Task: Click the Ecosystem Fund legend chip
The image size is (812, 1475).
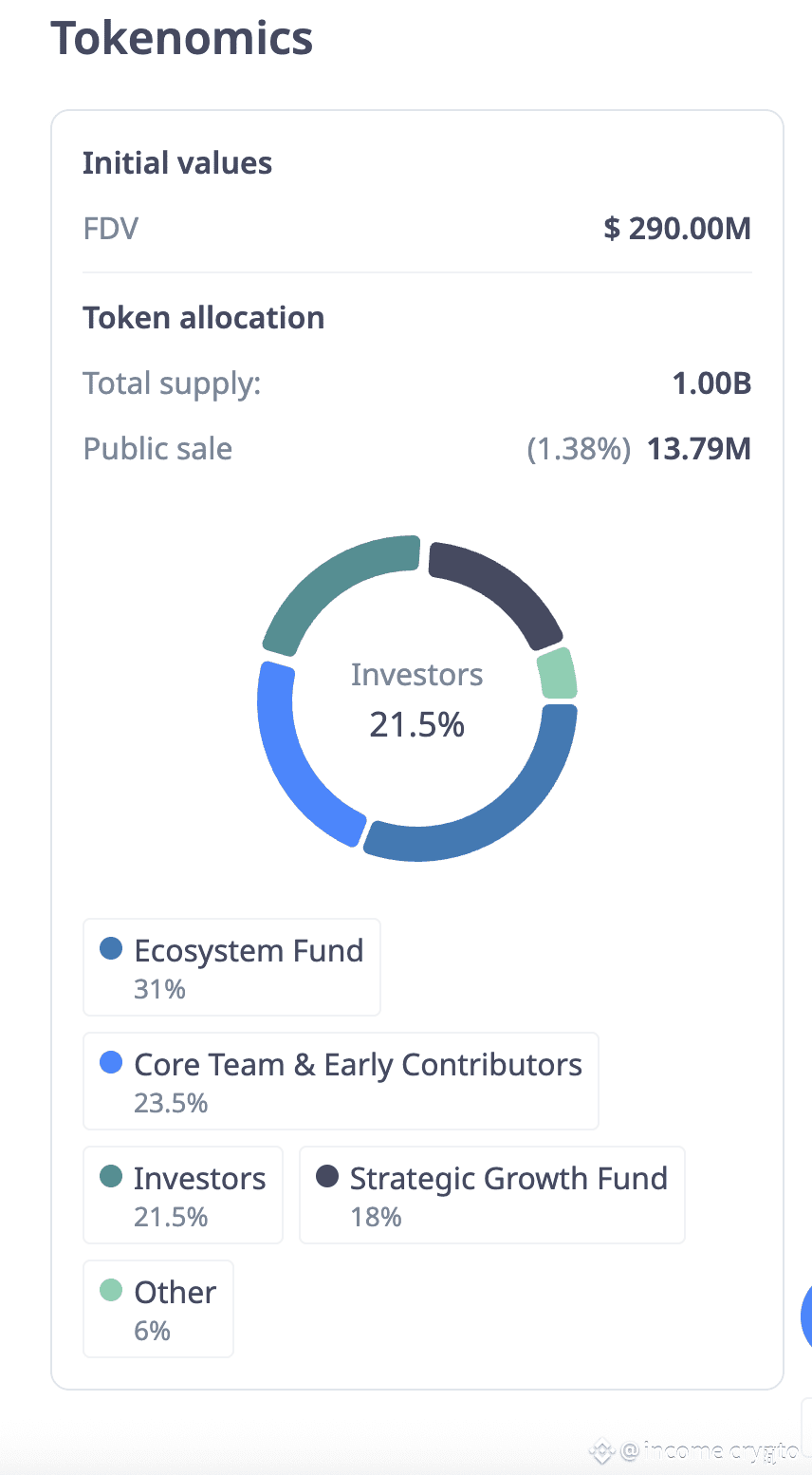Action: coord(231,967)
